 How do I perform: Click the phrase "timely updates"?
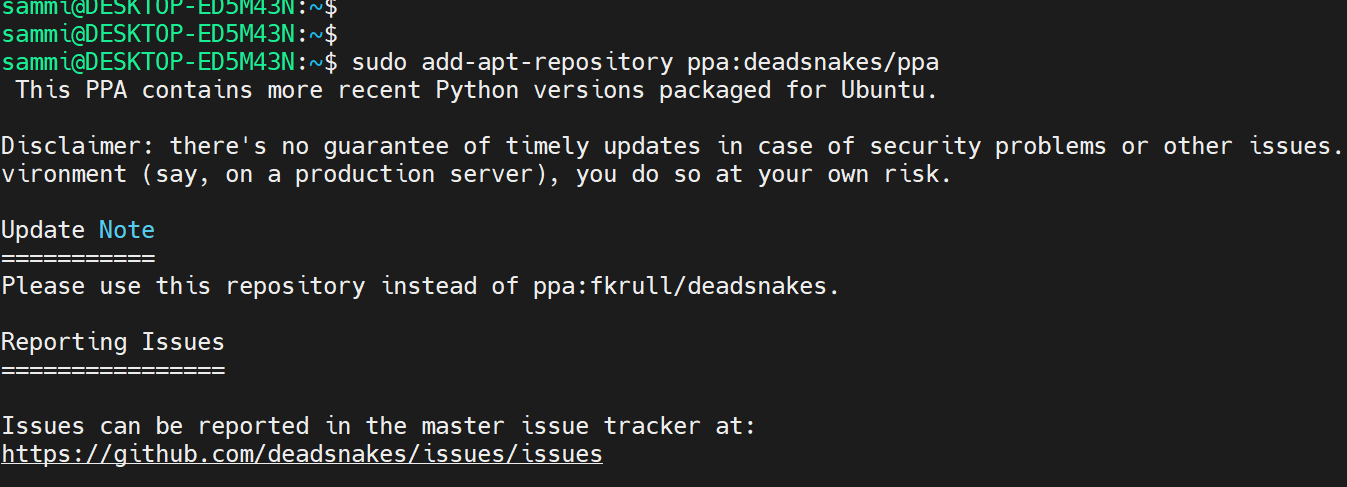click(x=603, y=146)
